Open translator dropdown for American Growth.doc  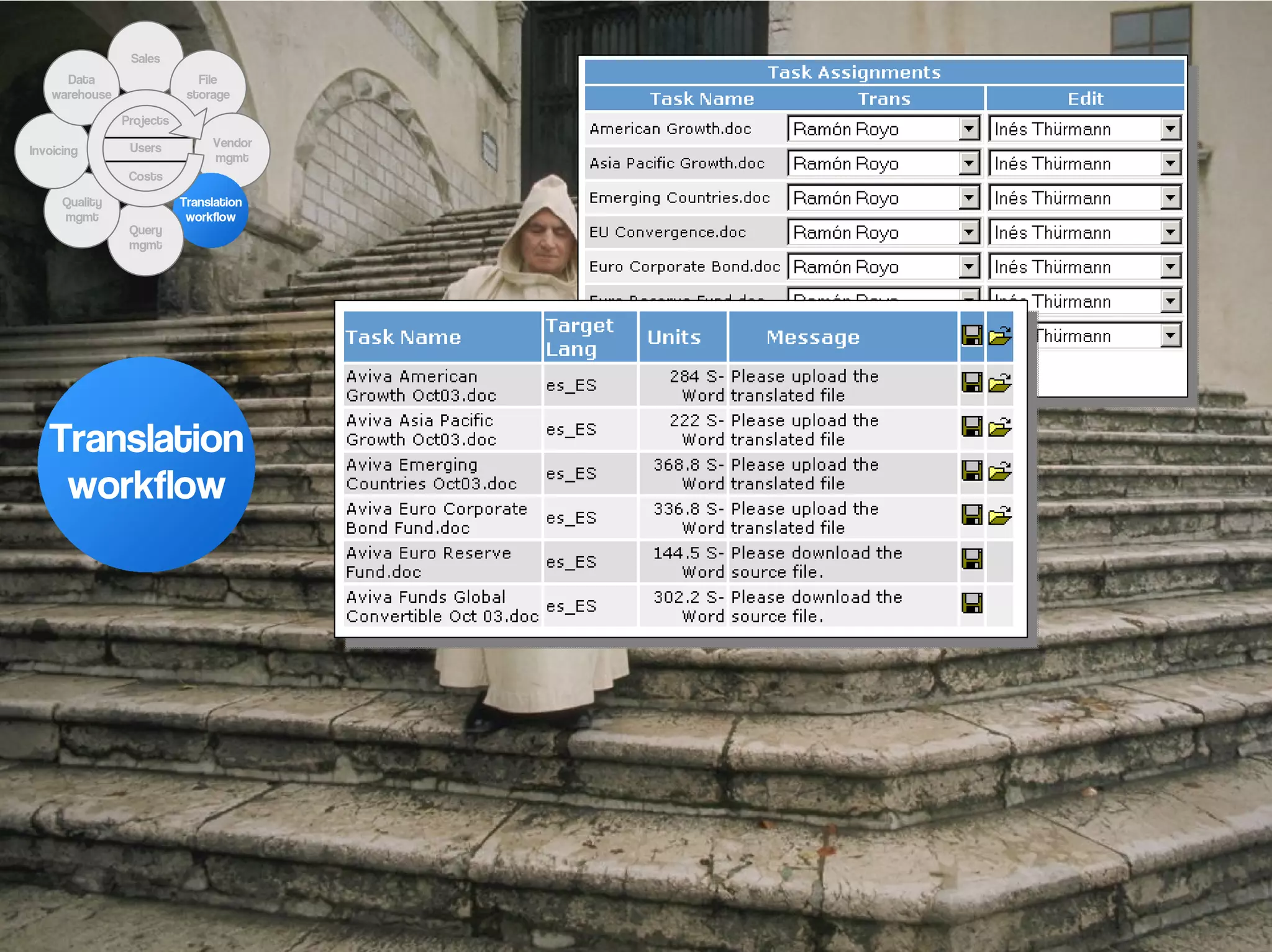(968, 129)
